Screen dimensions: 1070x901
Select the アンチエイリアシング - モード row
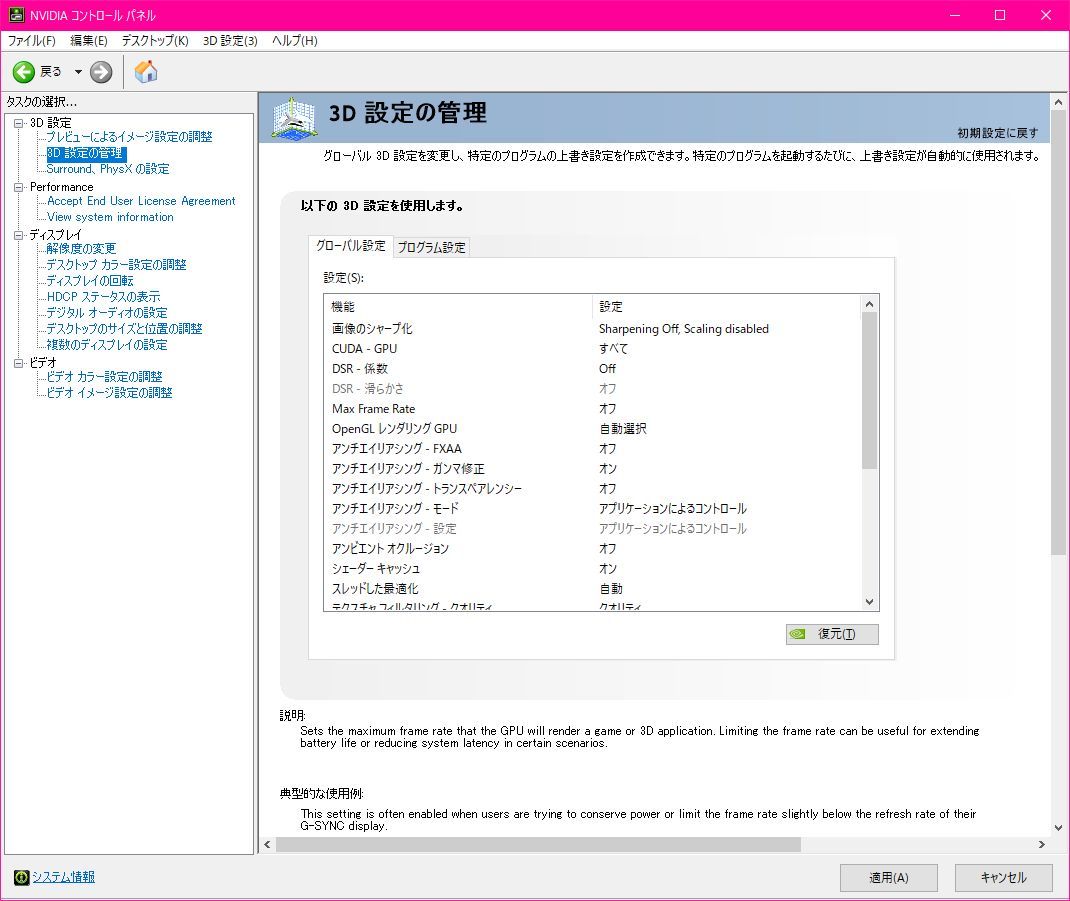click(x=592, y=509)
